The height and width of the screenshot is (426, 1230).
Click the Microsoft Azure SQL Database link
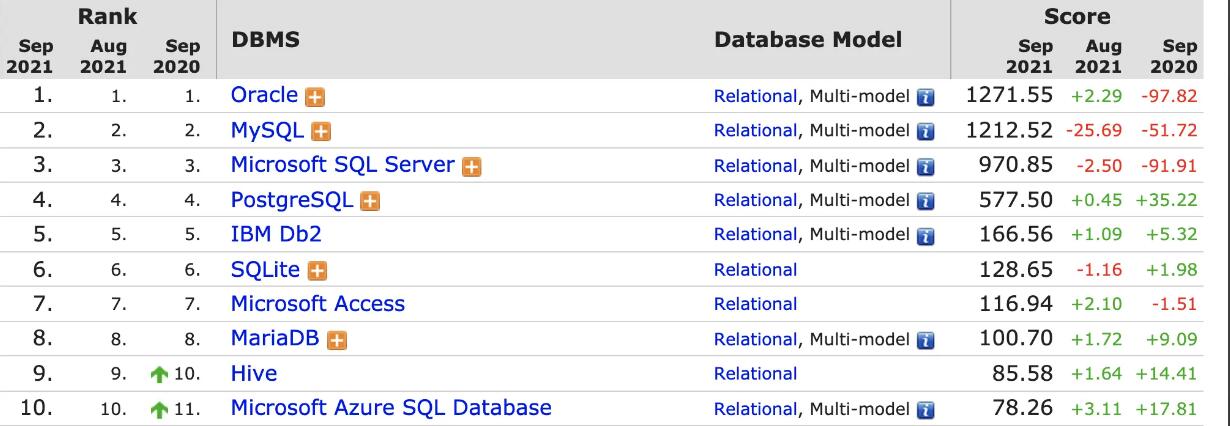click(x=391, y=408)
